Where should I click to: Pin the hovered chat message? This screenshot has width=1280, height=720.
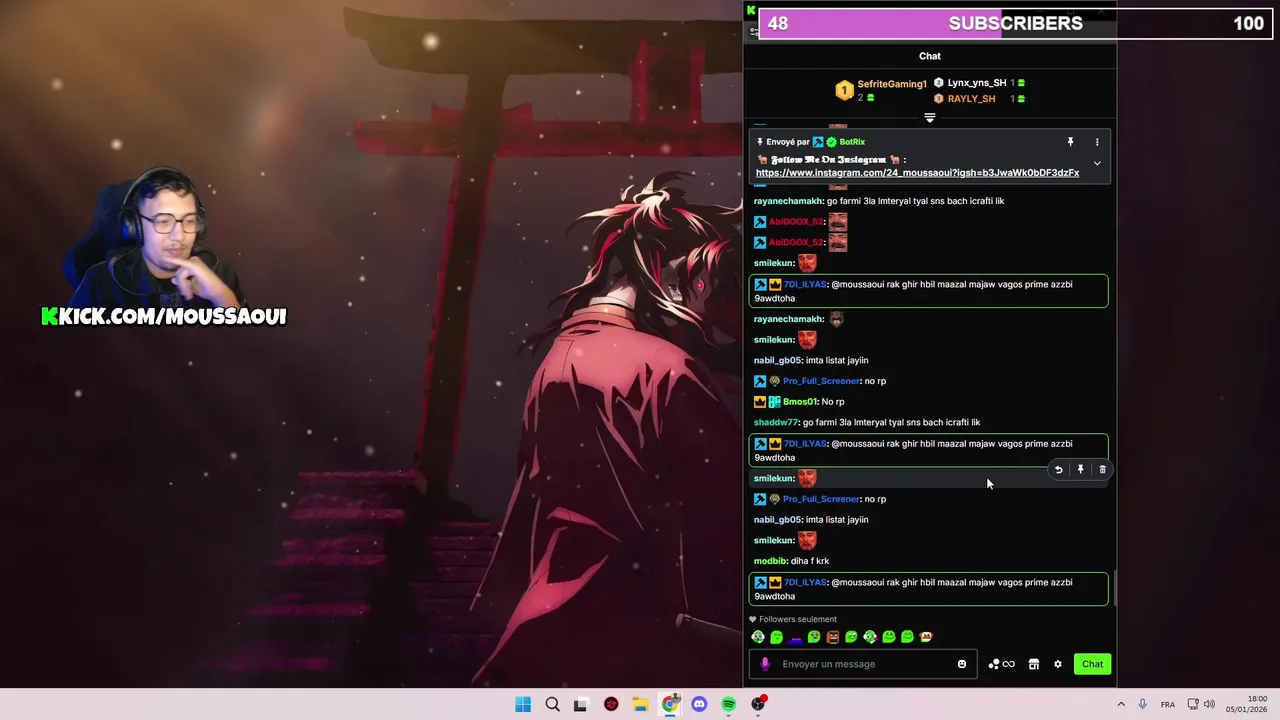(x=1080, y=470)
